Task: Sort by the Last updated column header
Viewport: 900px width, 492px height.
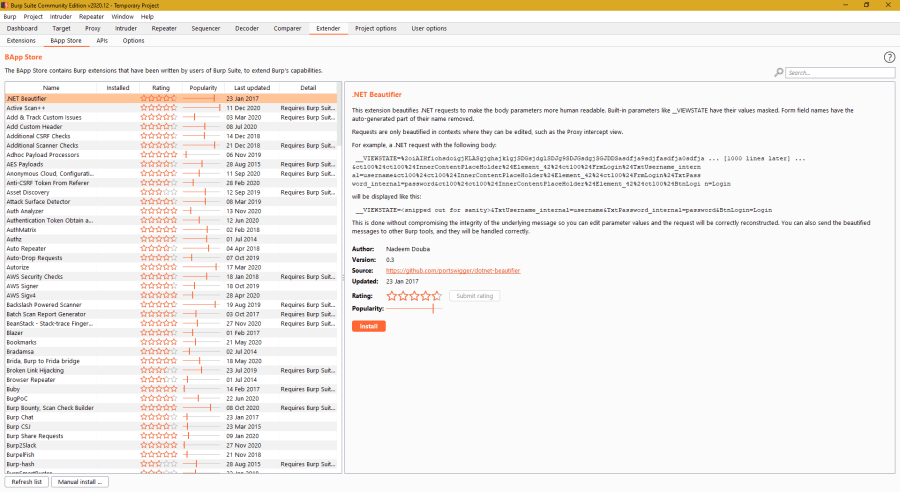Action: pyautogui.click(x=251, y=88)
